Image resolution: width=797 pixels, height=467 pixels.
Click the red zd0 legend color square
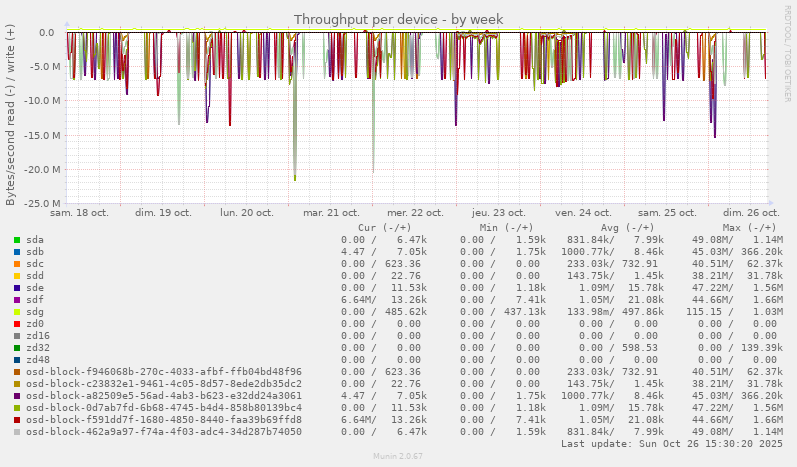(x=17, y=324)
